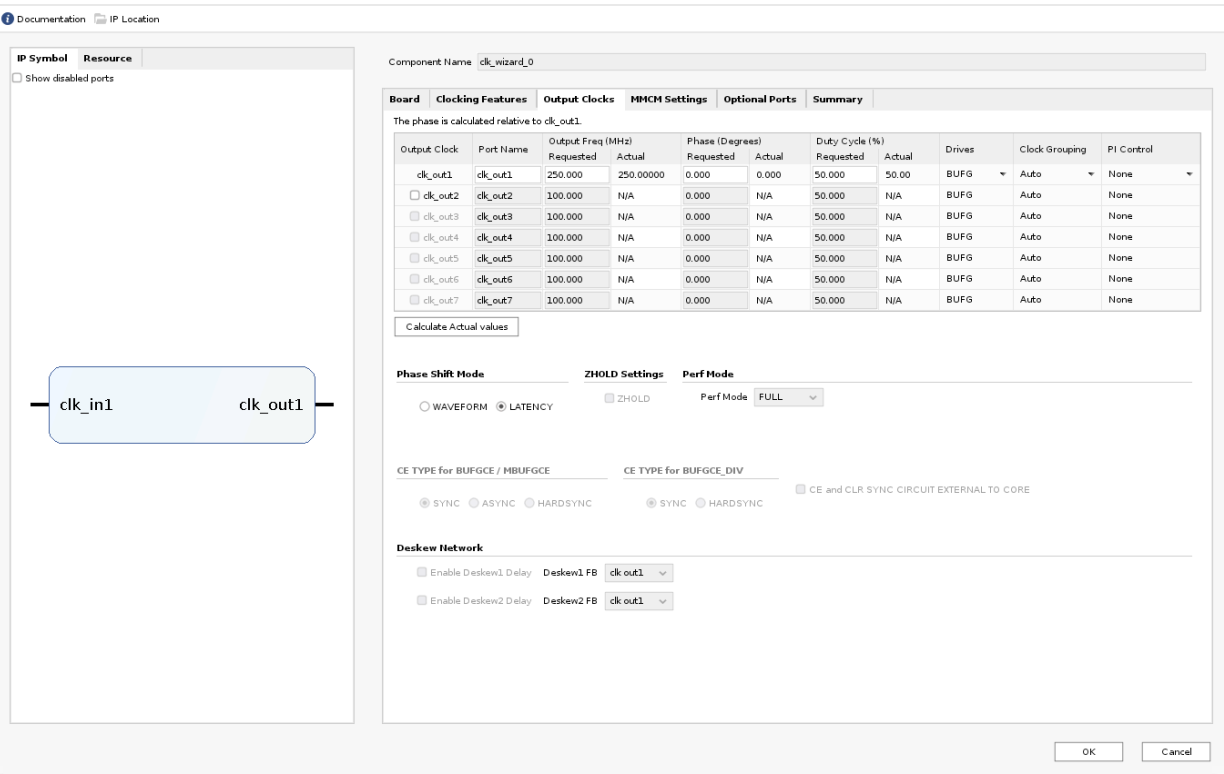Click clk_out1 requested output frequency field
This screenshot has height=774, width=1224.
point(576,174)
